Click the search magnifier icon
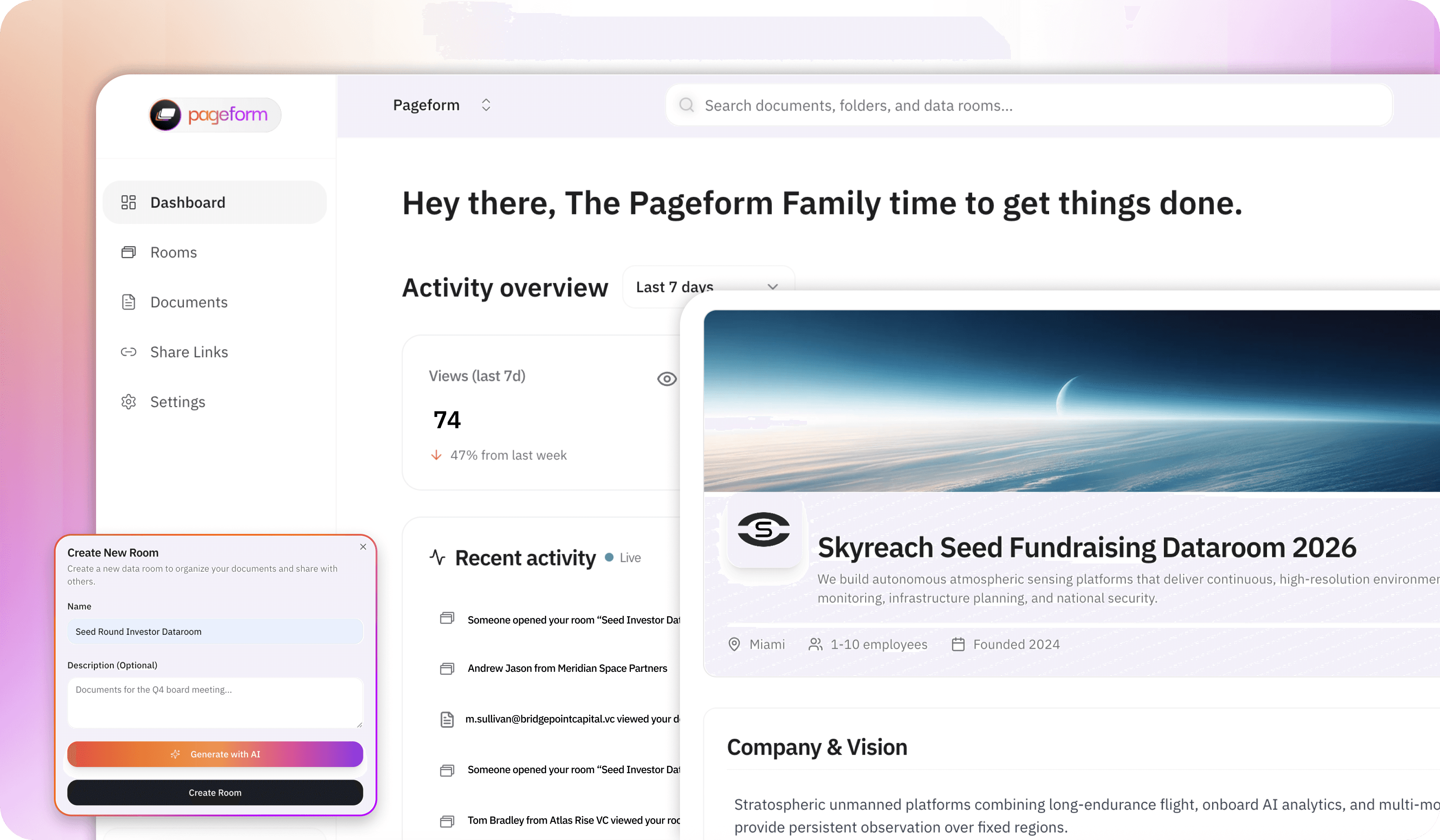Image resolution: width=1440 pixels, height=840 pixels. (x=686, y=105)
